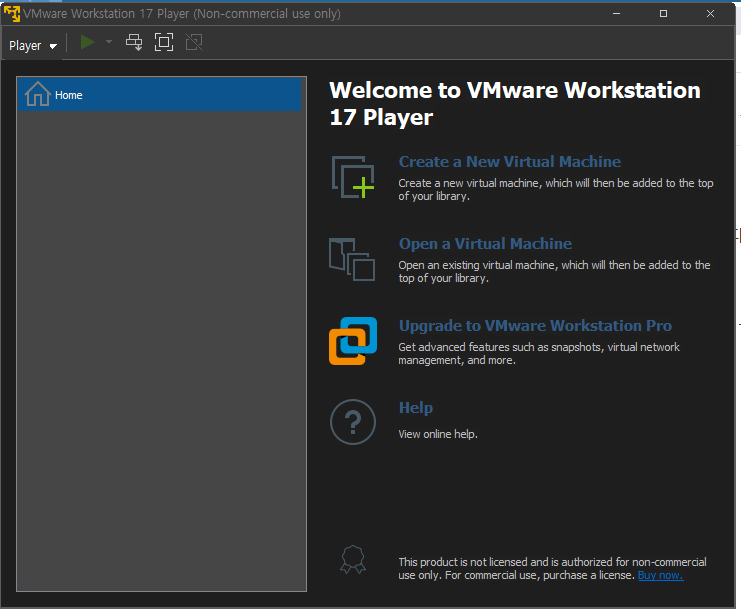
Task: Click the Workstation Pro orange-blue logo icon
Action: [x=353, y=341]
